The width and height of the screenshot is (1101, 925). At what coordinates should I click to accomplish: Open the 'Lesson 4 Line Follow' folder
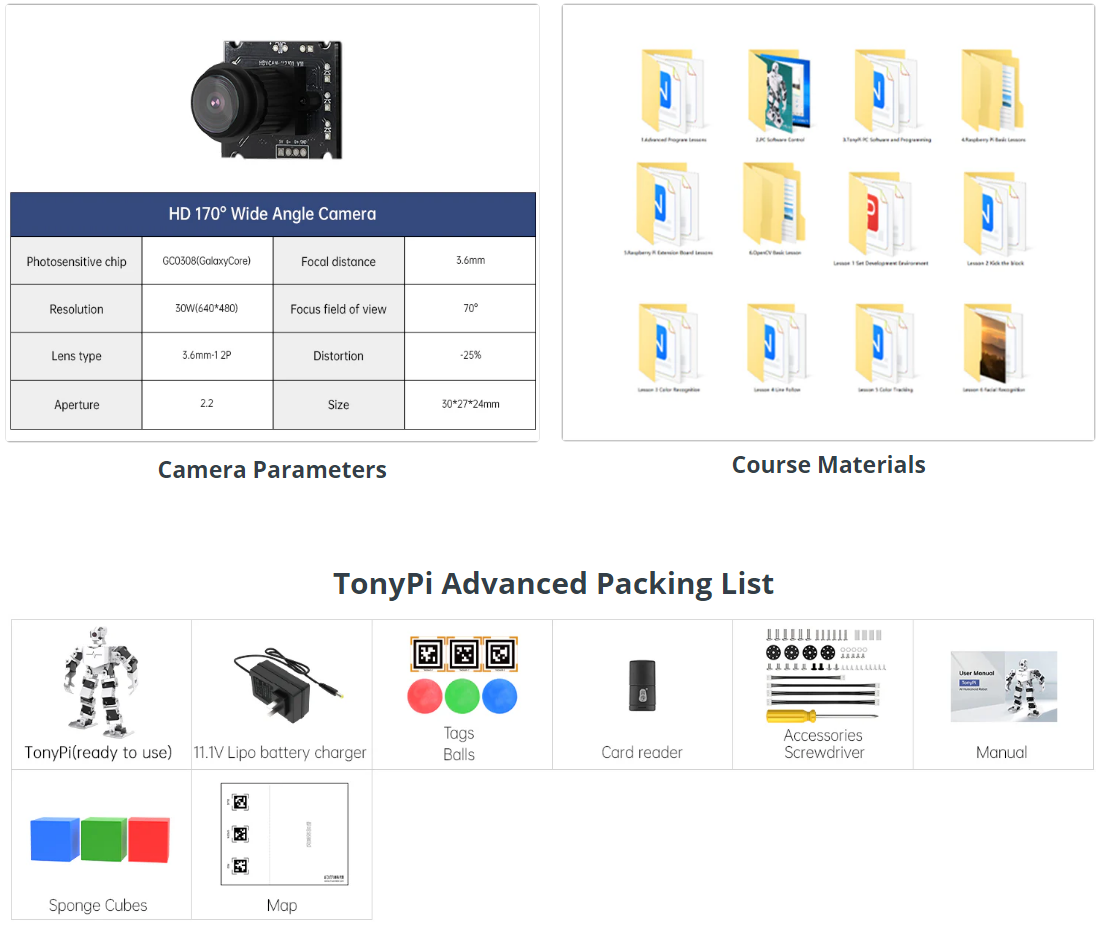click(779, 343)
